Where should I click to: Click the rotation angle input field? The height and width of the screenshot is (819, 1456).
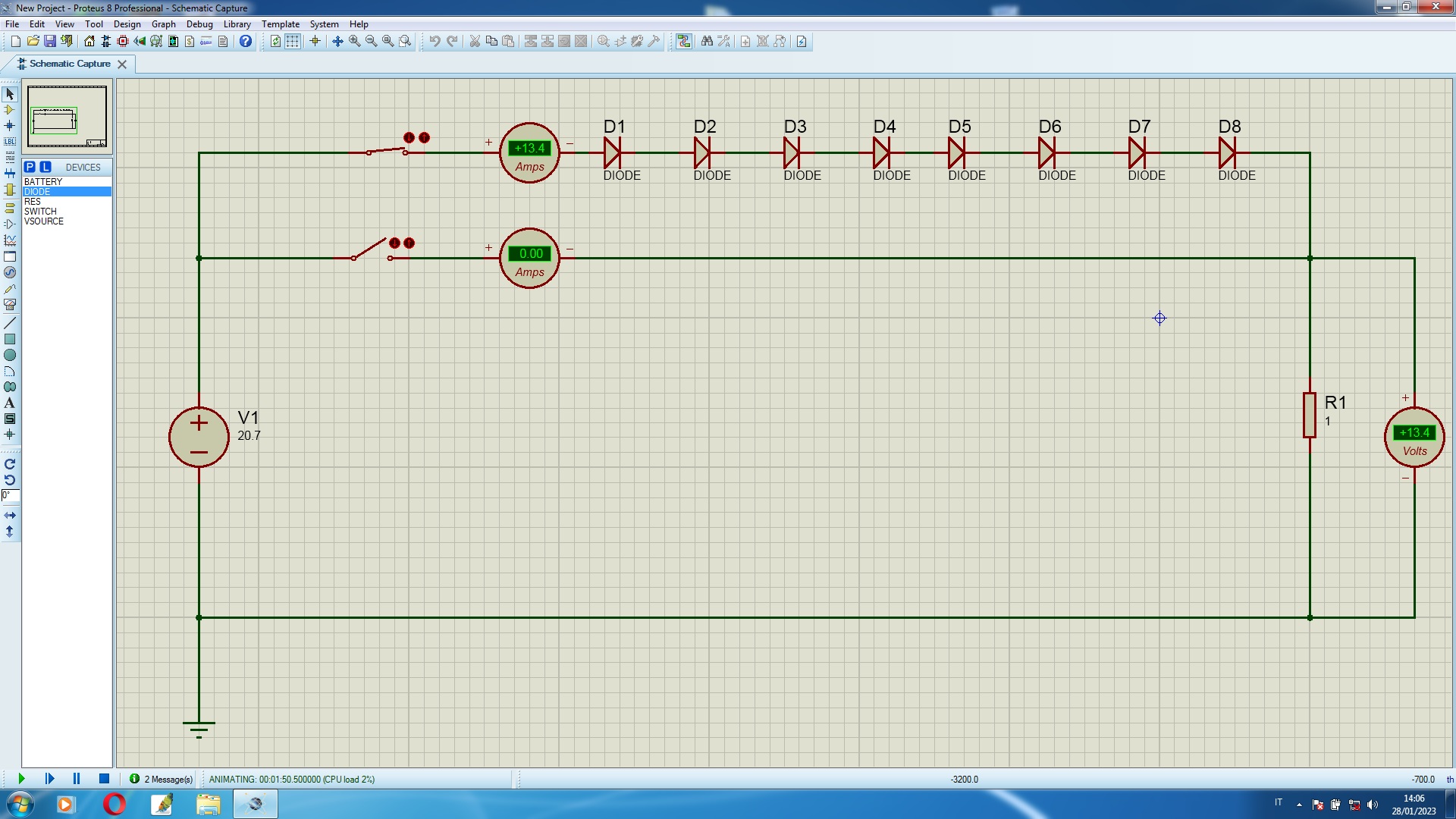tap(10, 495)
